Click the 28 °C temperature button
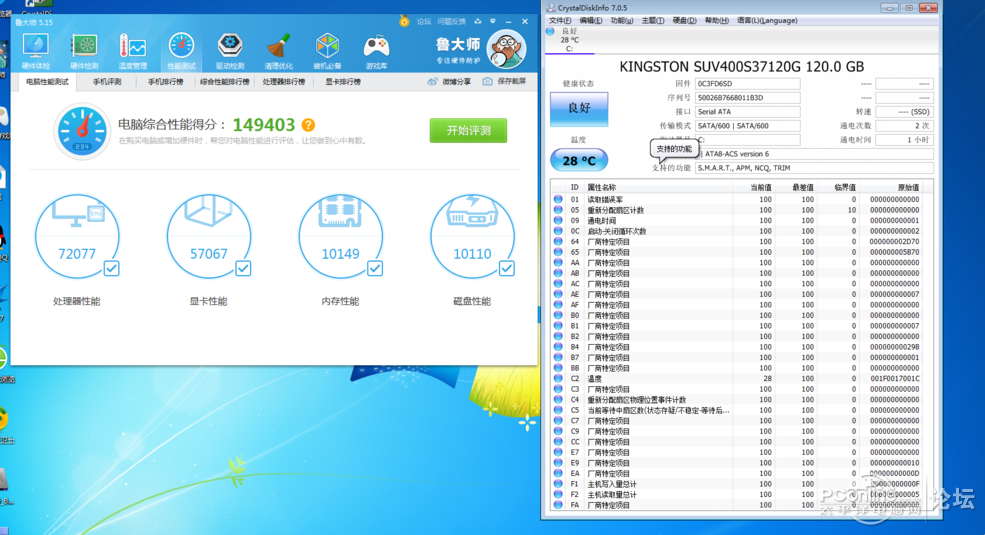Viewport: 985px width, 535px height. click(579, 161)
